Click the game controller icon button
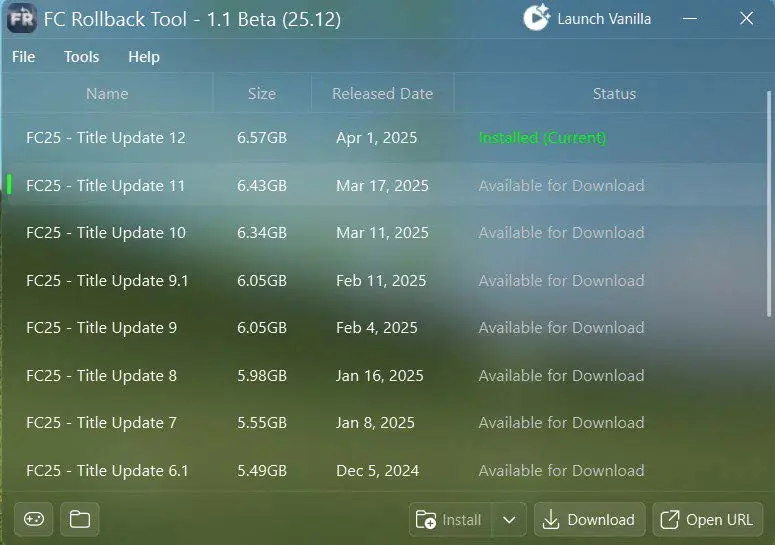775x545 pixels. (34, 519)
